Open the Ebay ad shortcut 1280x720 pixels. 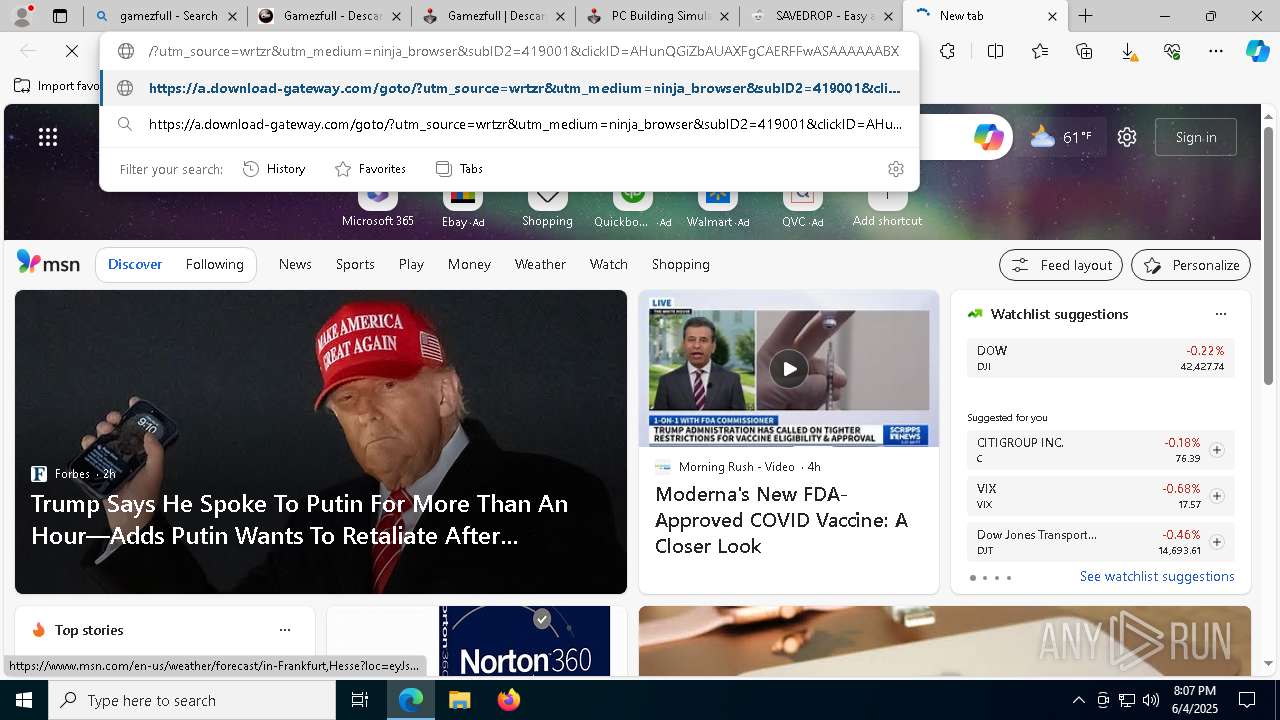click(x=462, y=208)
